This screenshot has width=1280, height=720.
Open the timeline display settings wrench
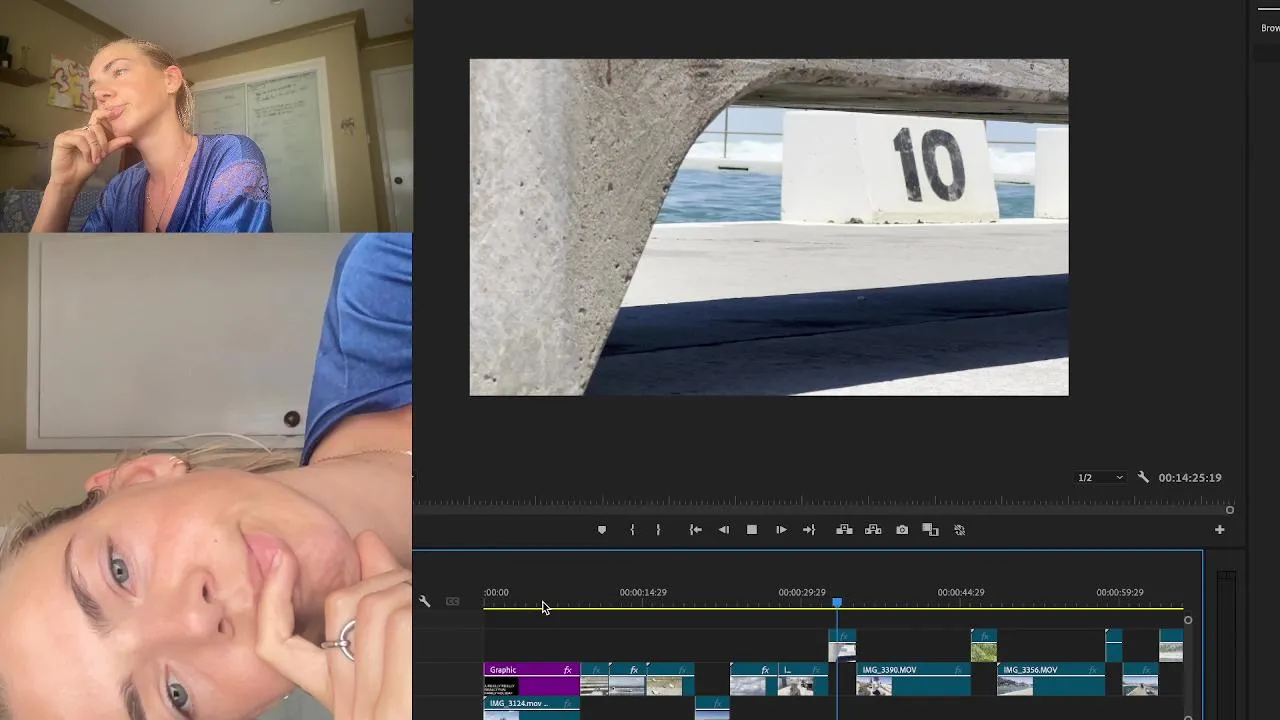(424, 601)
